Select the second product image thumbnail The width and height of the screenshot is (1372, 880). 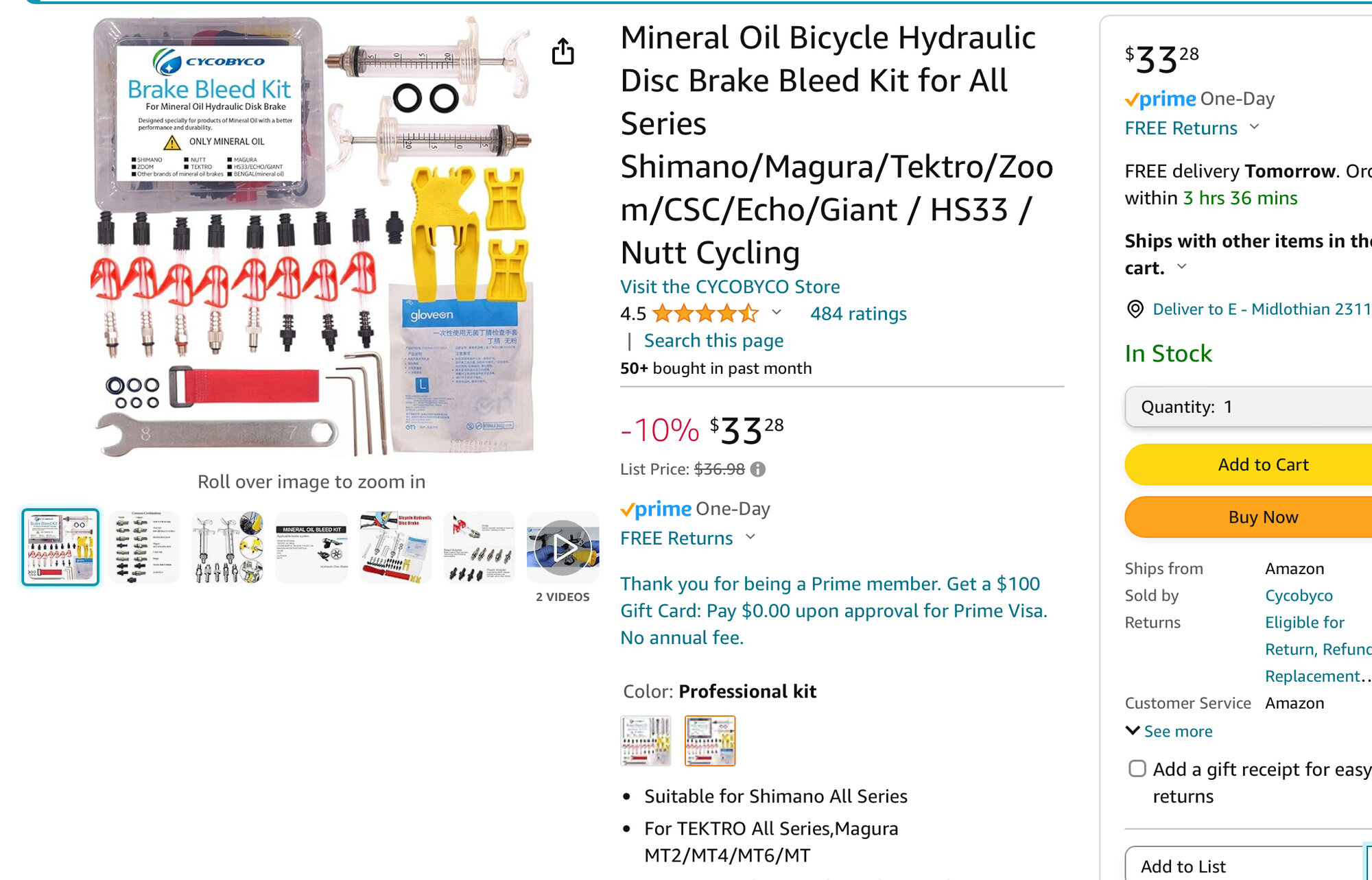[x=144, y=547]
